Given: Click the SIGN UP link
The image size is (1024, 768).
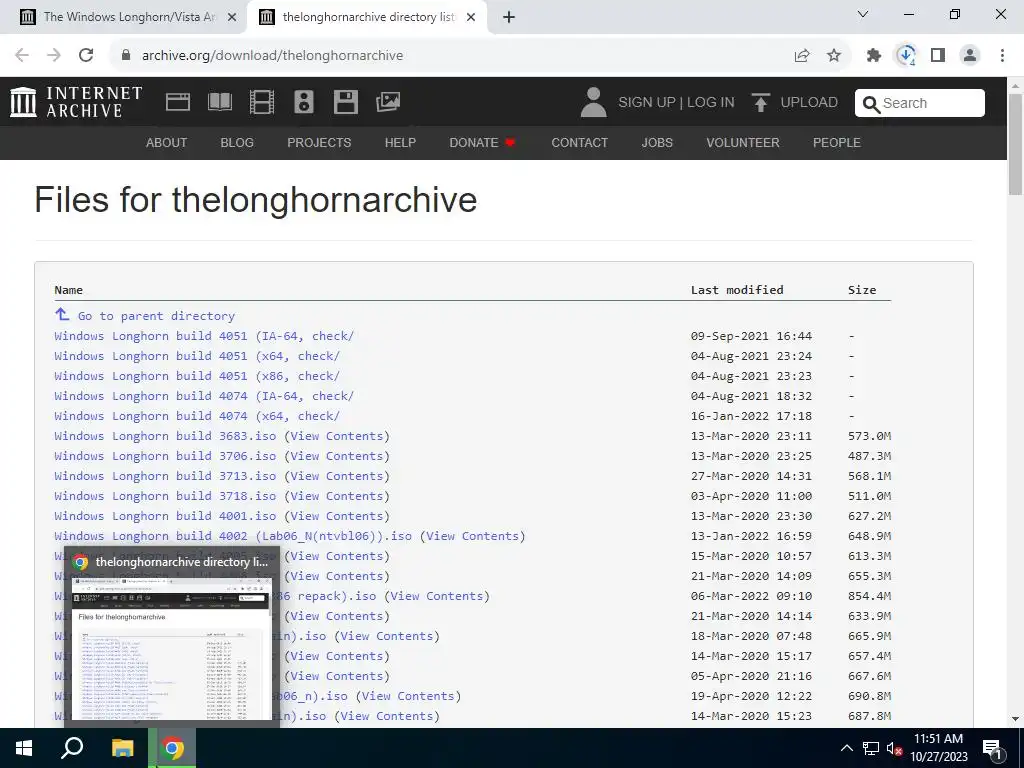Looking at the screenshot, I should point(647,103).
